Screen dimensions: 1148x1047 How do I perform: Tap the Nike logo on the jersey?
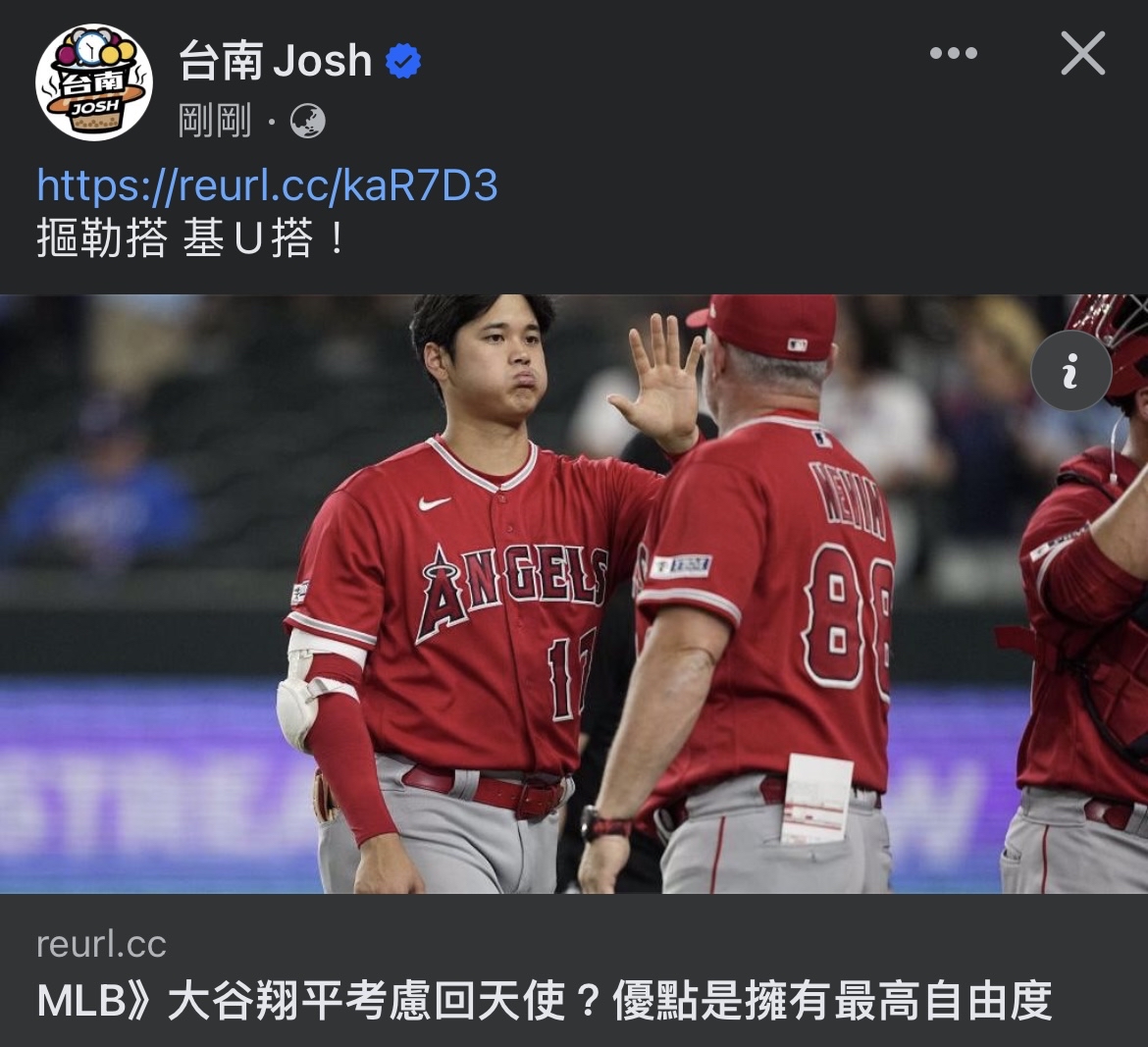pos(435,503)
